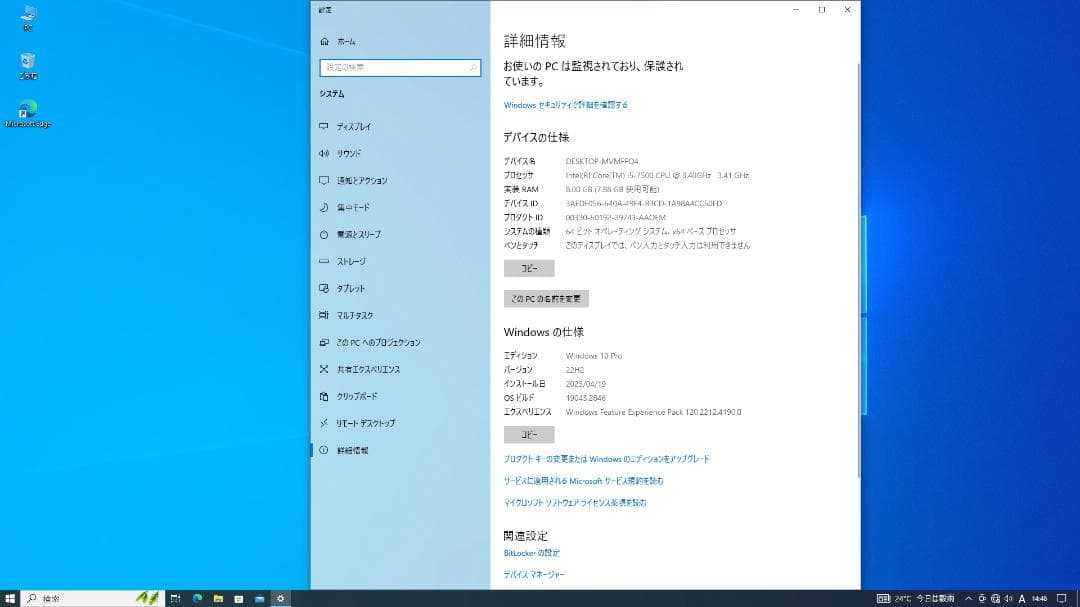1080x607 pixels.
Task: Click このPCの名前を変更 button
Action: (x=546, y=298)
